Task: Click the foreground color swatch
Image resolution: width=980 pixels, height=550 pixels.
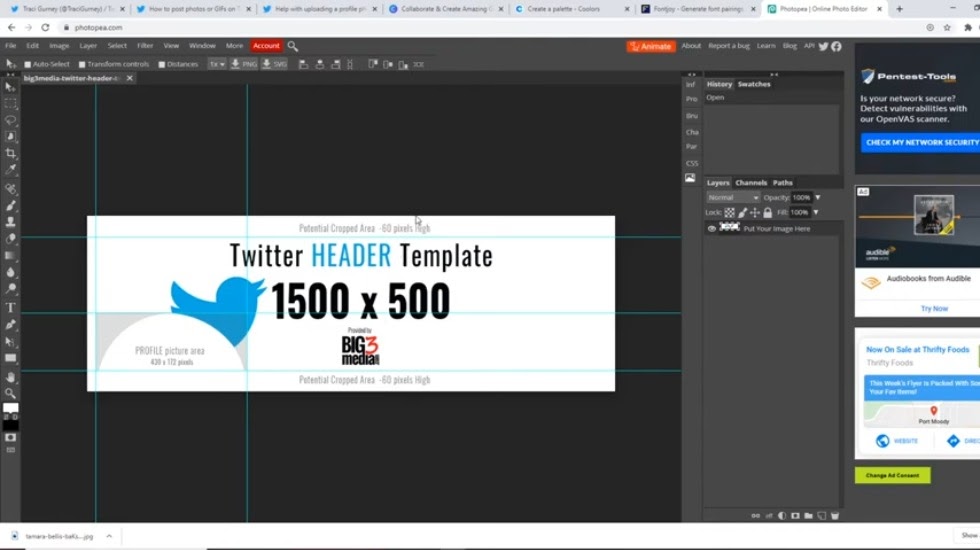Action: (x=11, y=408)
